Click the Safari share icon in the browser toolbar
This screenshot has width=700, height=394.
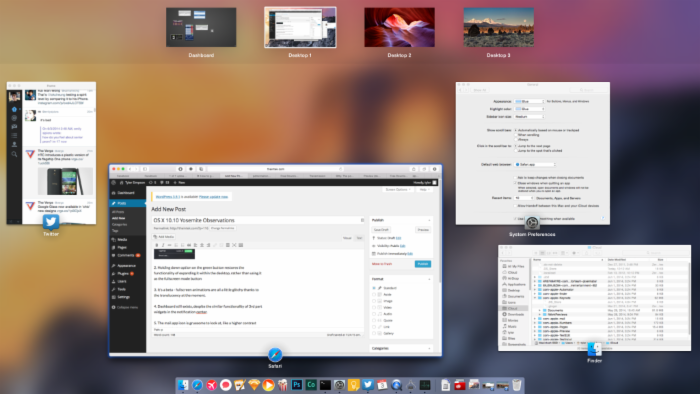(414, 169)
